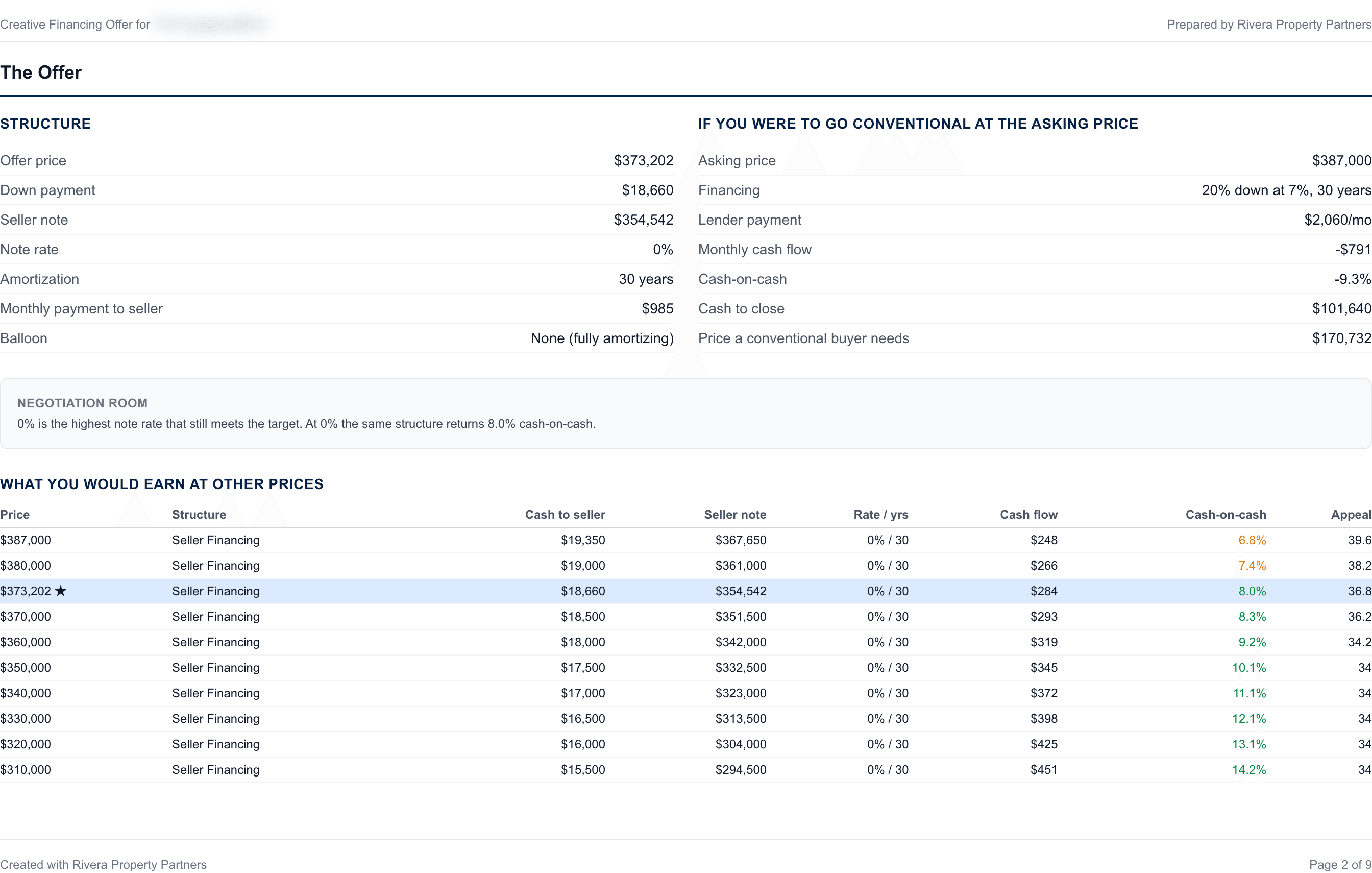
Task: Click the $360,000 price cell
Action: pyautogui.click(x=26, y=642)
